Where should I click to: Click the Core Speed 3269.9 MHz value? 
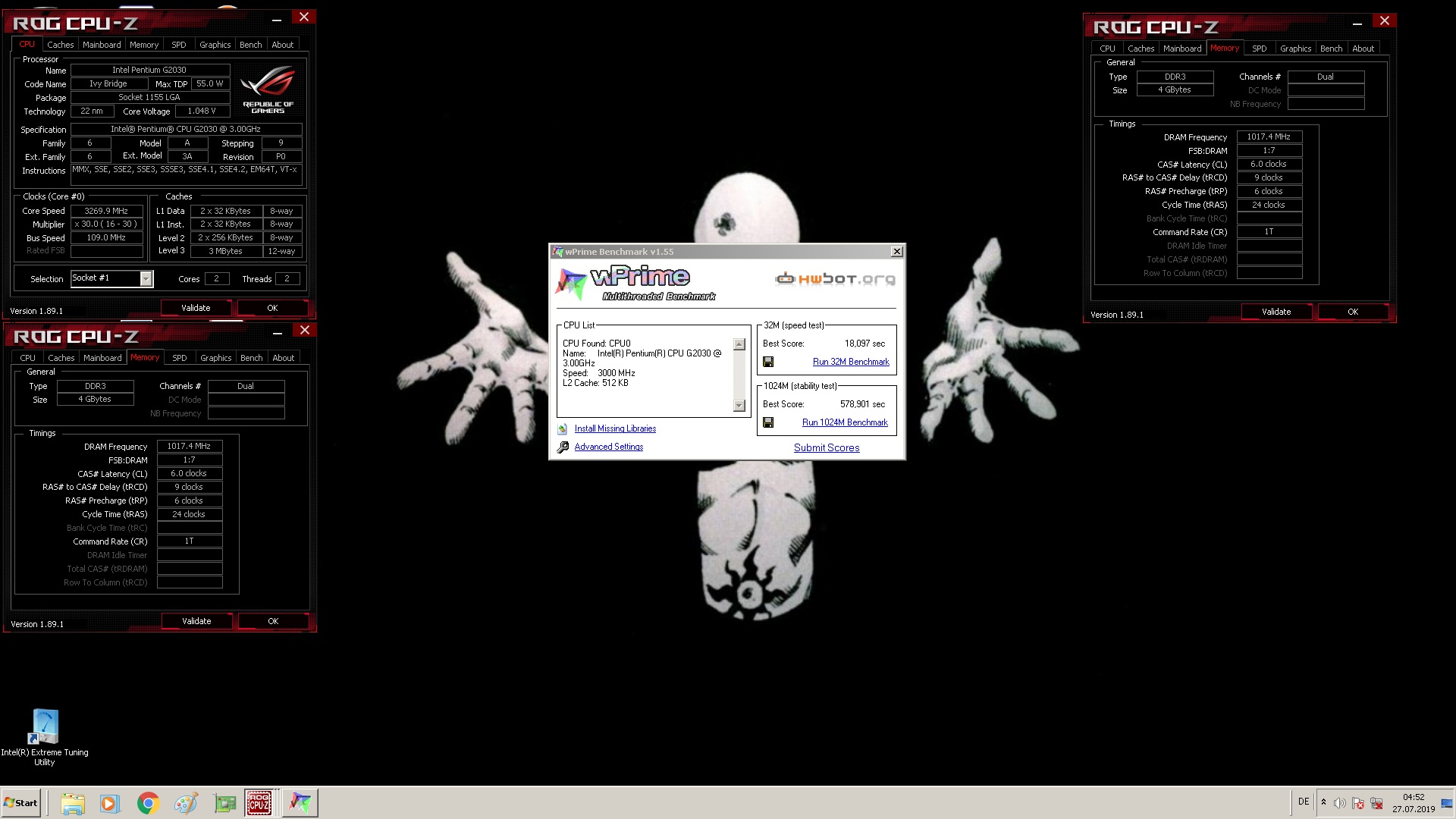(x=107, y=212)
